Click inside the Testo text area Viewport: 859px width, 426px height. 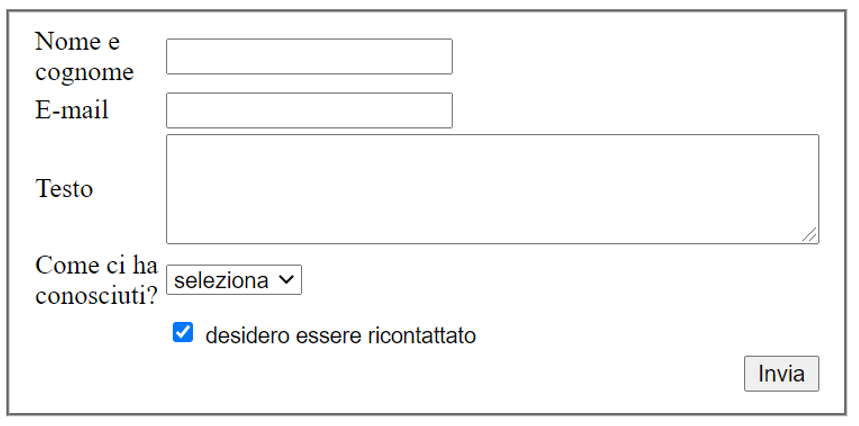pyautogui.click(x=492, y=189)
